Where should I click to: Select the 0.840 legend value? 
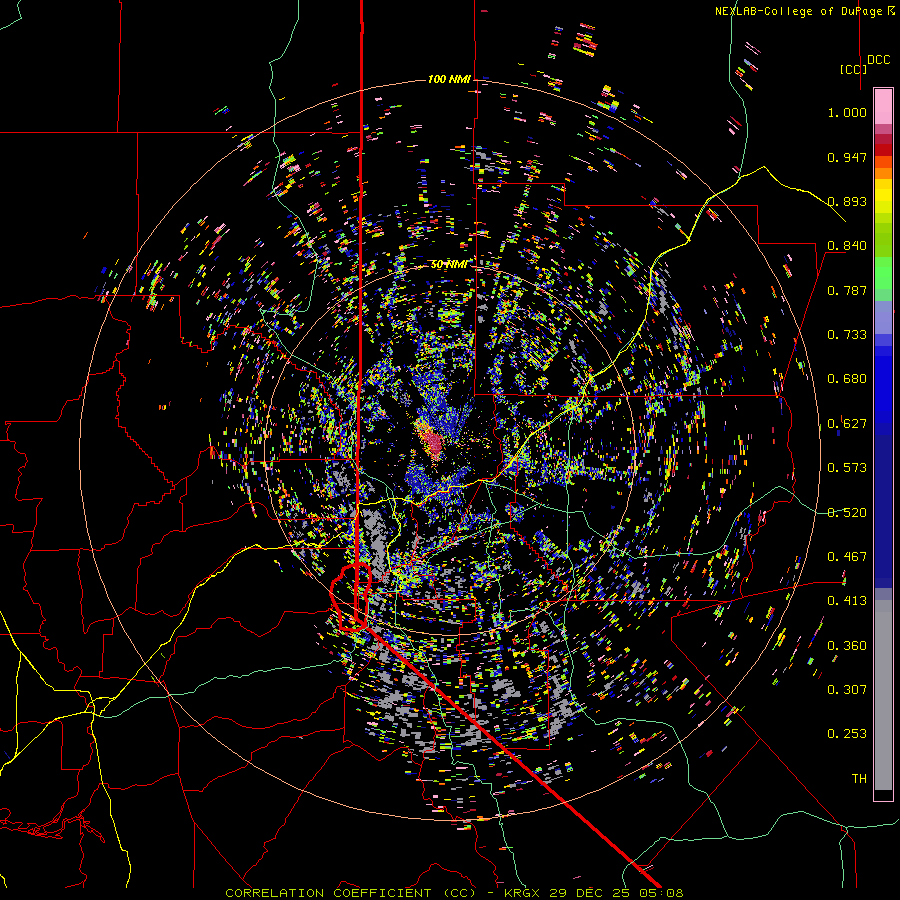point(847,246)
